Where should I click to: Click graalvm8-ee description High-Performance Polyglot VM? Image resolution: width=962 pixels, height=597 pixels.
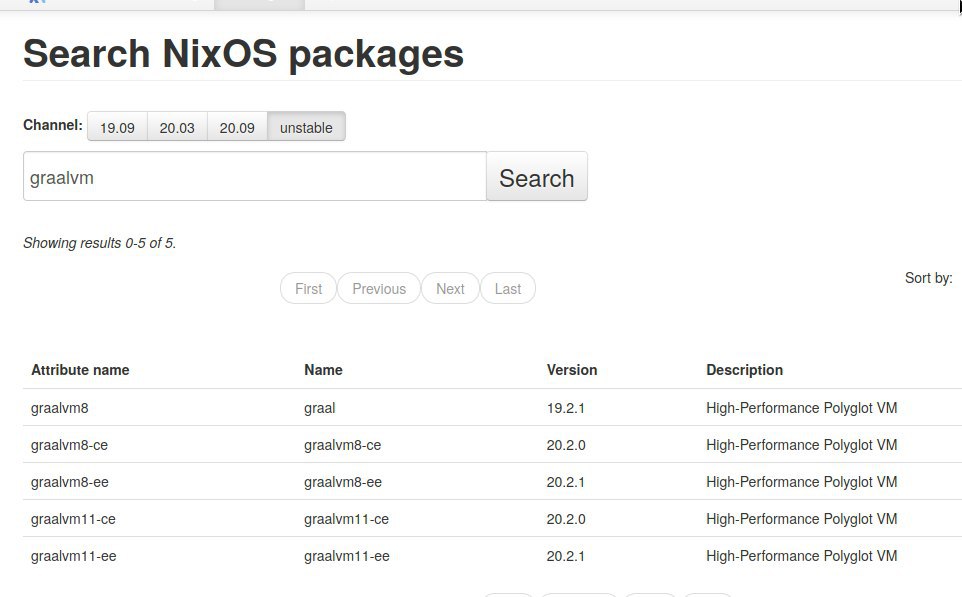[x=801, y=482]
